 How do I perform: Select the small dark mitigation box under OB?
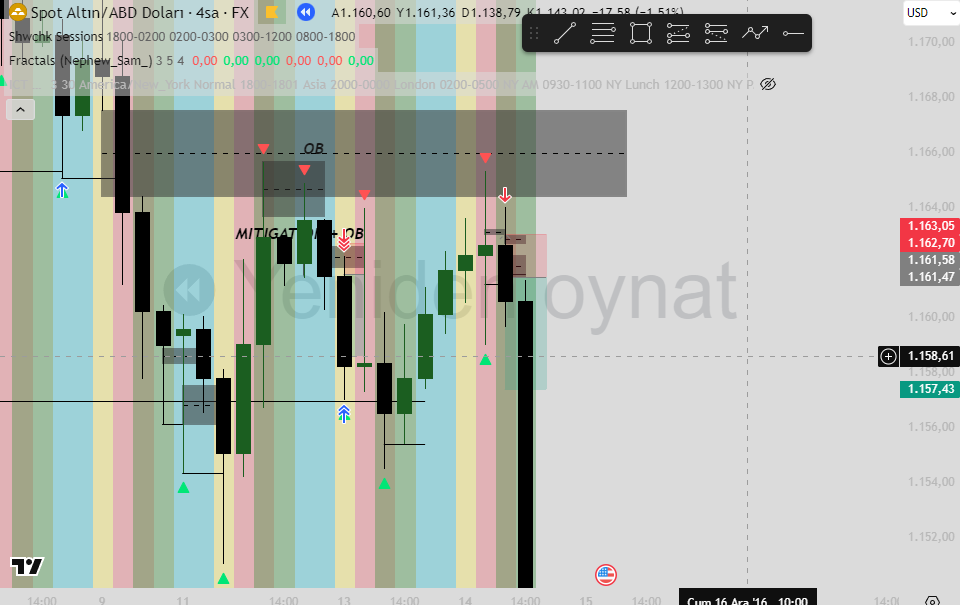(294, 189)
